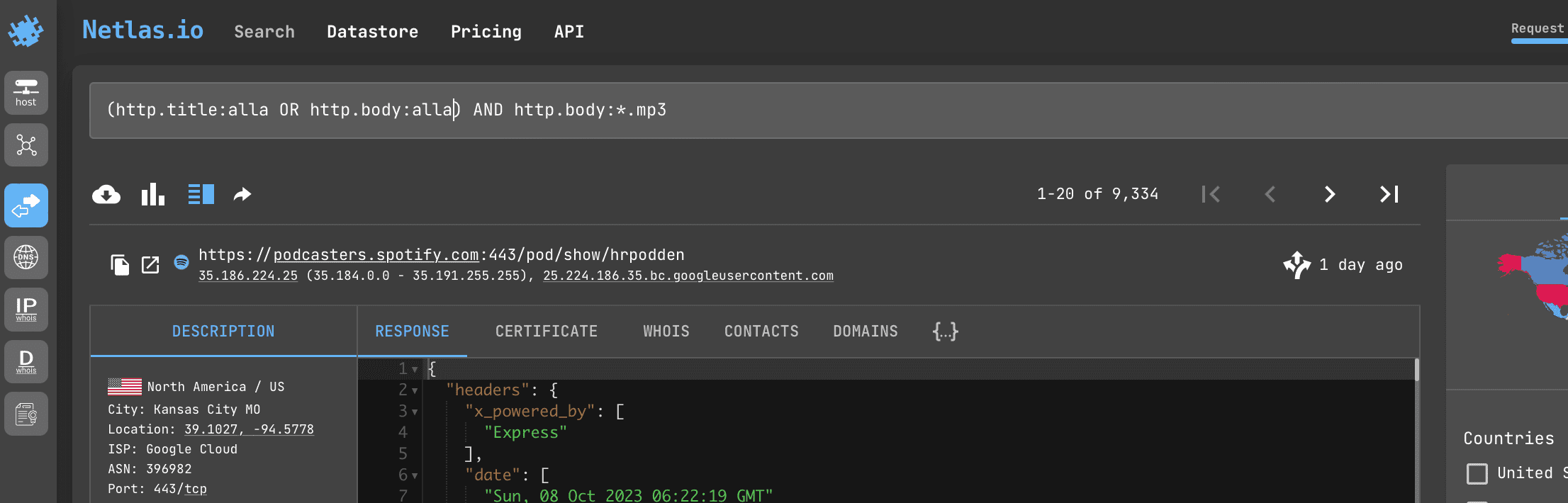The width and height of the screenshot is (1568, 503).
Task: Open the Domain whois search tool
Action: click(x=26, y=362)
